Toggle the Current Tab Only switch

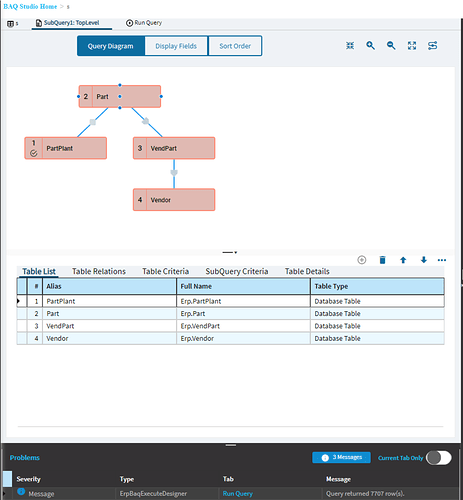click(439, 458)
